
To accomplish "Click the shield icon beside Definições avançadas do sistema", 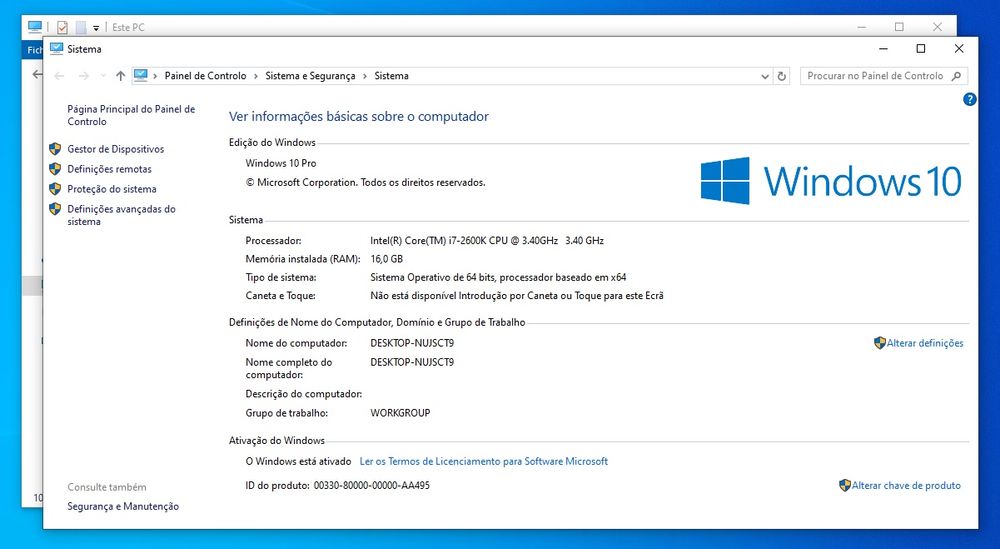I will 55,209.
